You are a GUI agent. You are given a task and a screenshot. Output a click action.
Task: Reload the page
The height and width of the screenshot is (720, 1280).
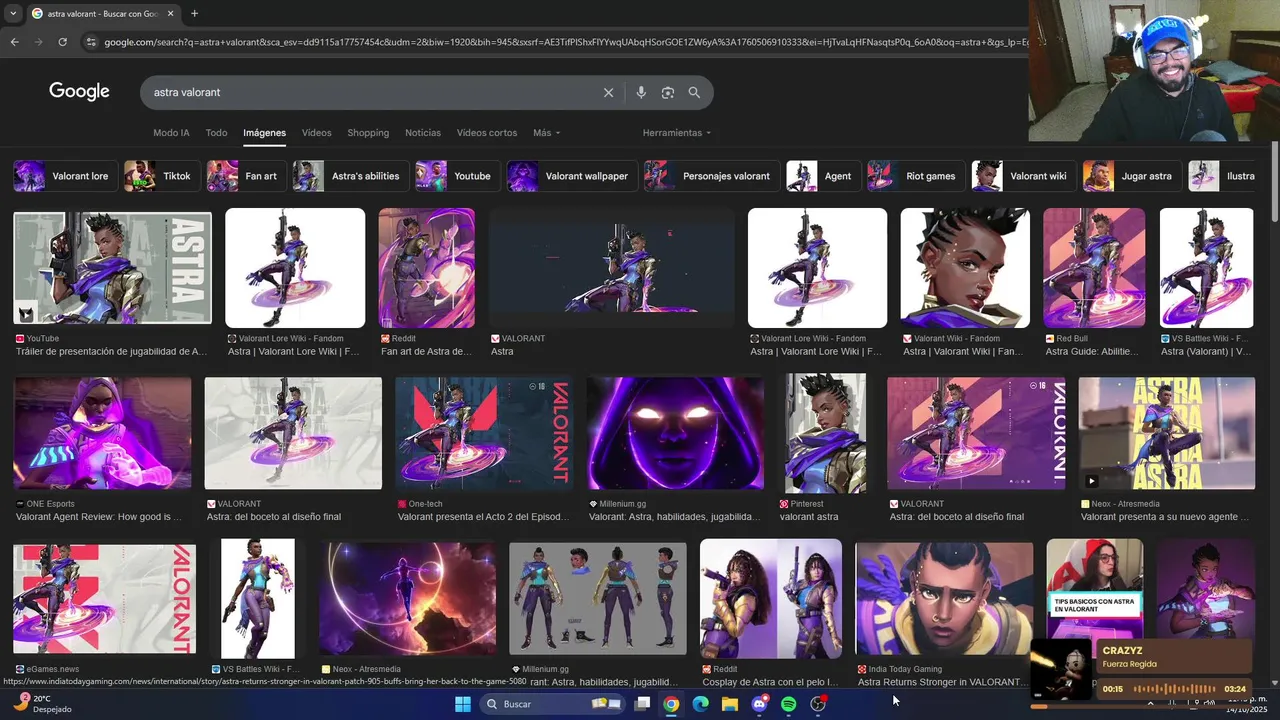click(62, 42)
